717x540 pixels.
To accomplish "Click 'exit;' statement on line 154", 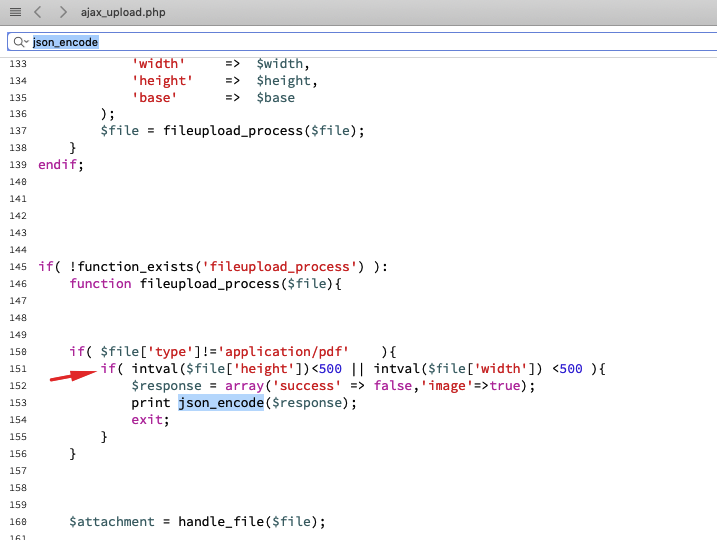I will (x=150, y=420).
